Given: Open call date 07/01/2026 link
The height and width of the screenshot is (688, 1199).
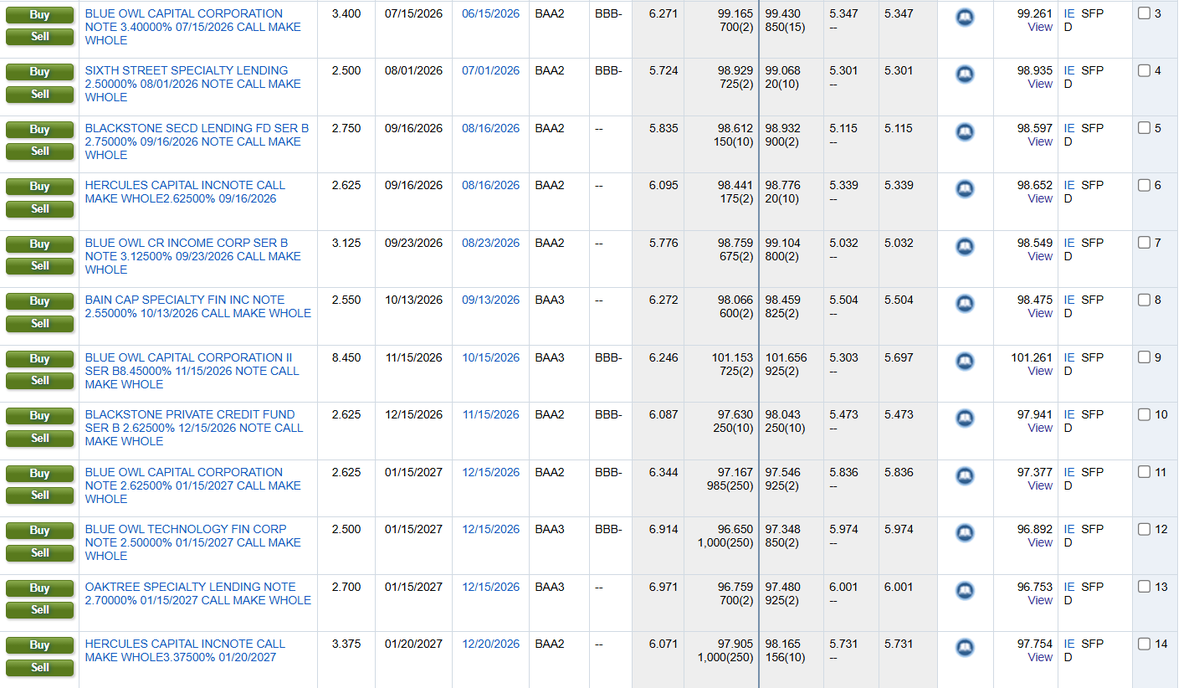Looking at the screenshot, I should (x=490, y=70).
